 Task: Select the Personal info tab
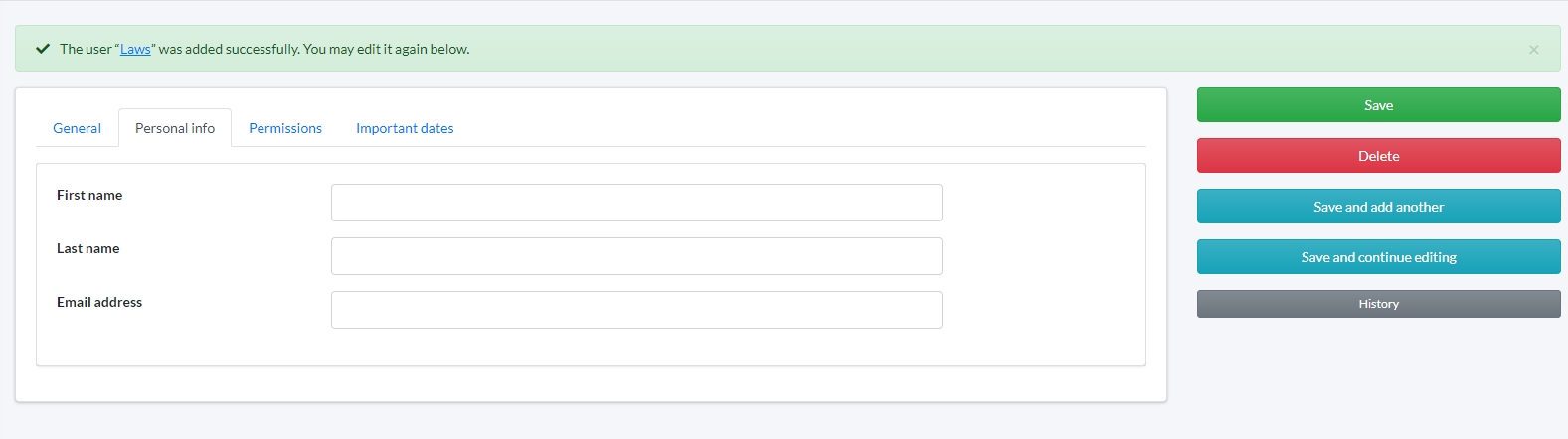(175, 128)
